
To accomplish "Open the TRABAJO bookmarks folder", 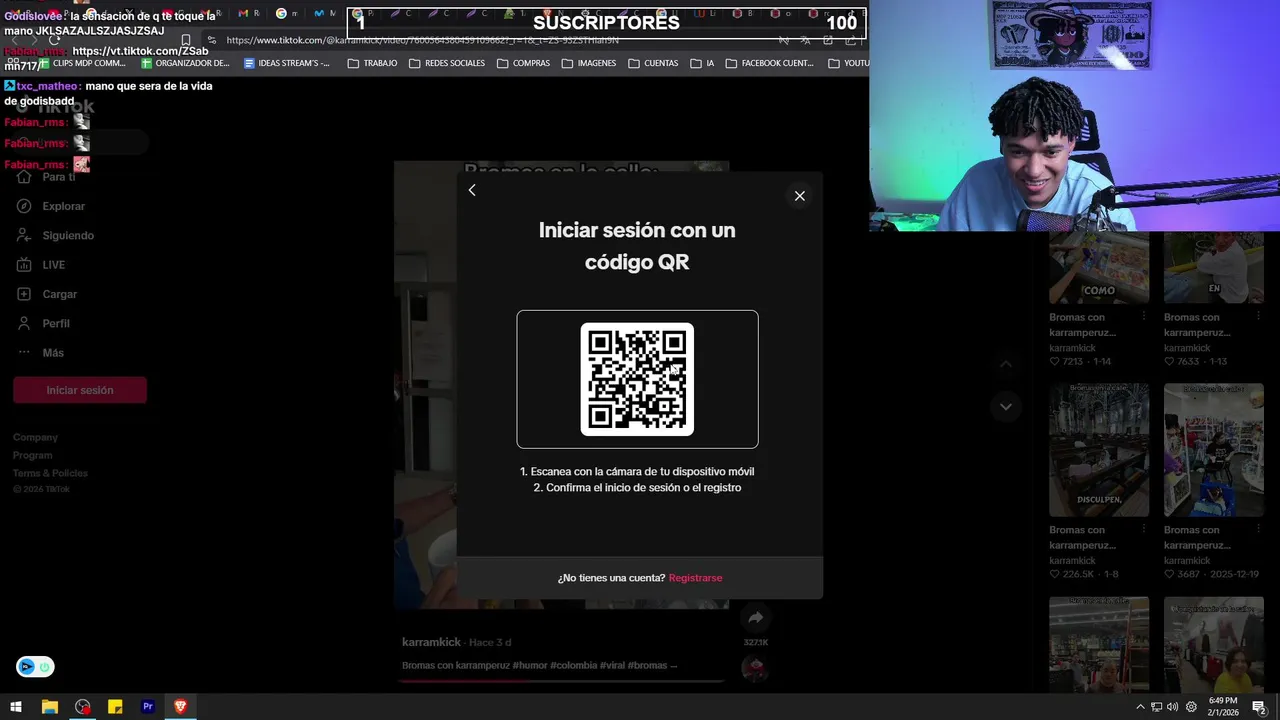I will pos(372,63).
